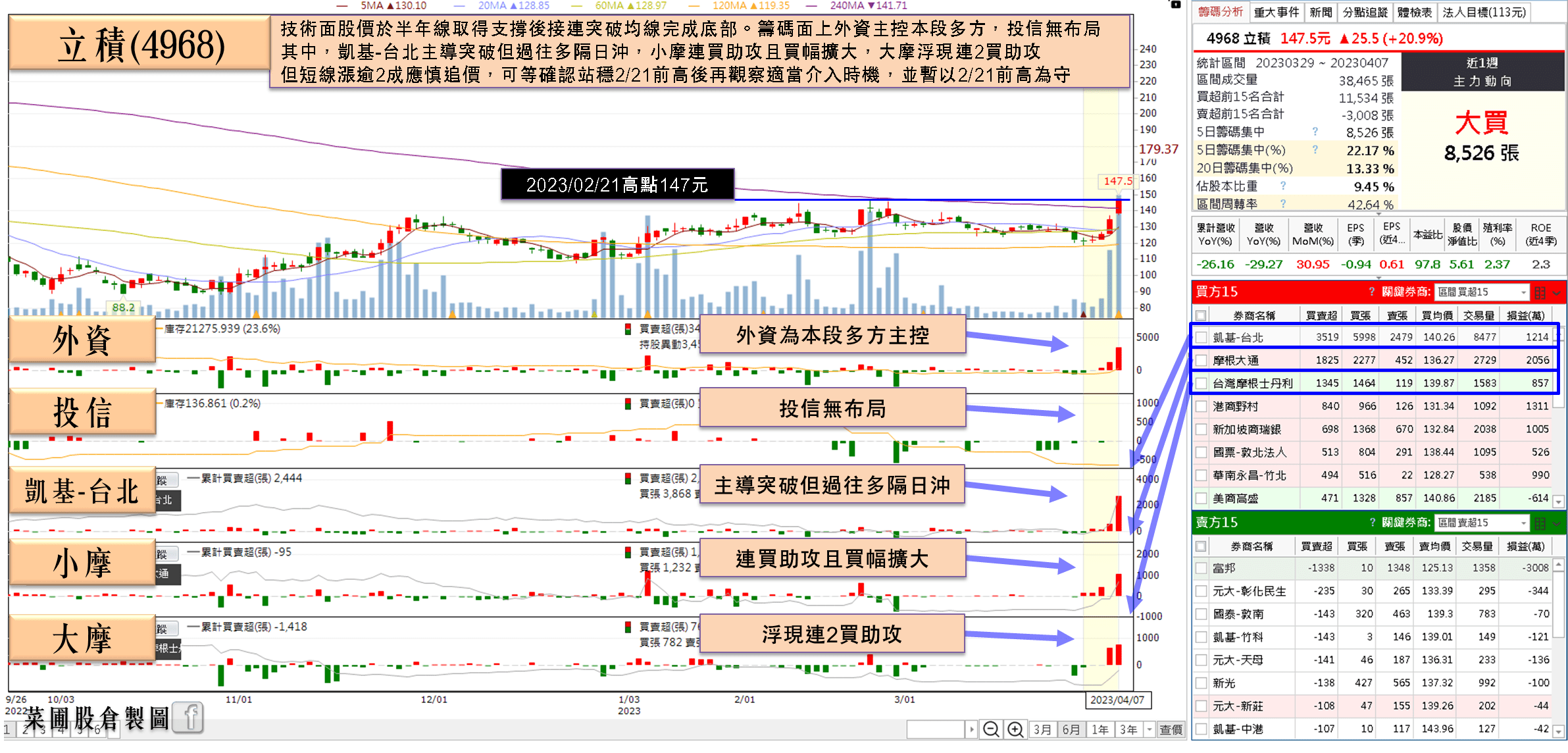Click grid layout icon in 賣方15 header
Image resolution: width=1568 pixels, height=753 pixels.
tap(1540, 523)
